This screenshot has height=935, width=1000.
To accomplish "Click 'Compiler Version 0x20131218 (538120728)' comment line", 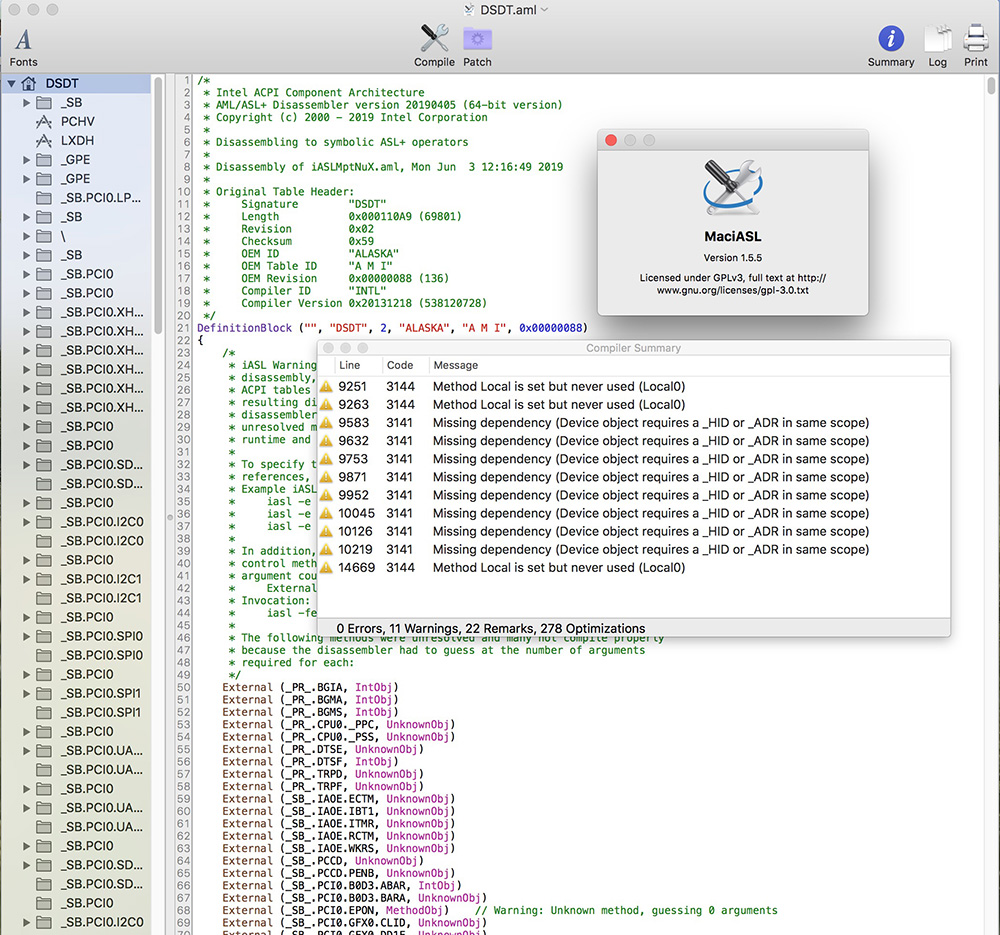I will [x=364, y=303].
